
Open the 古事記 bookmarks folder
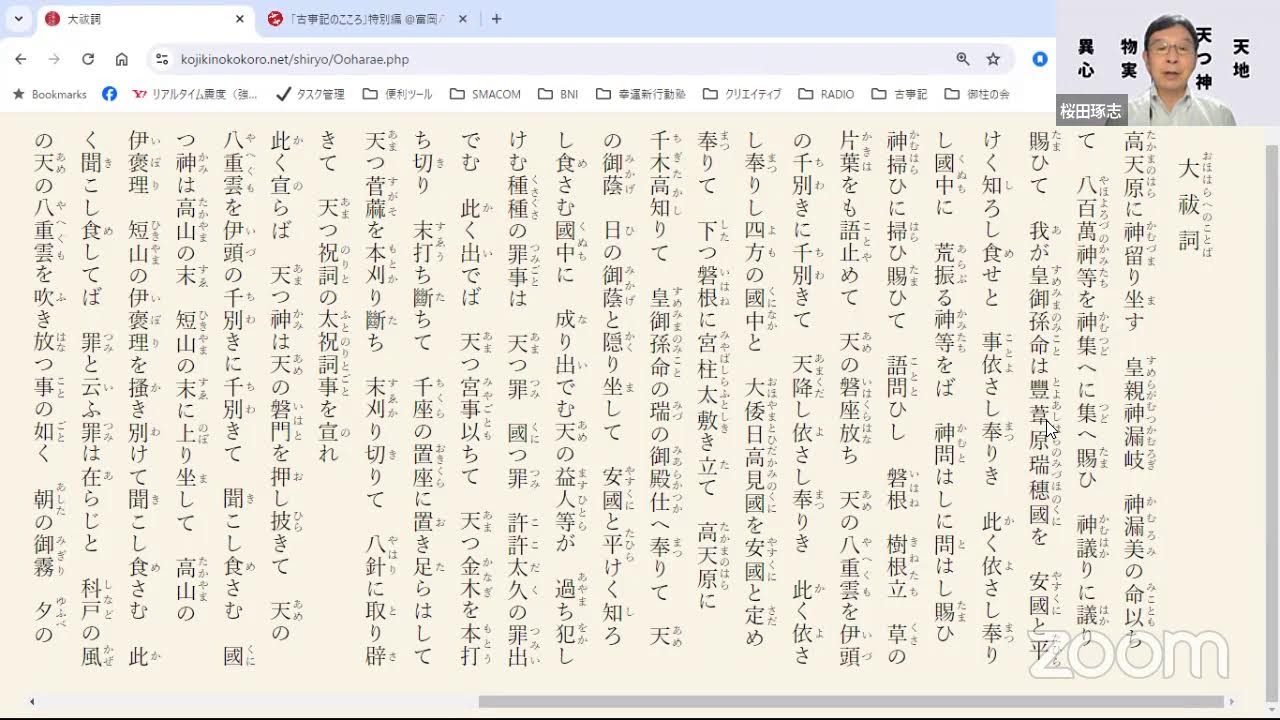click(x=899, y=94)
